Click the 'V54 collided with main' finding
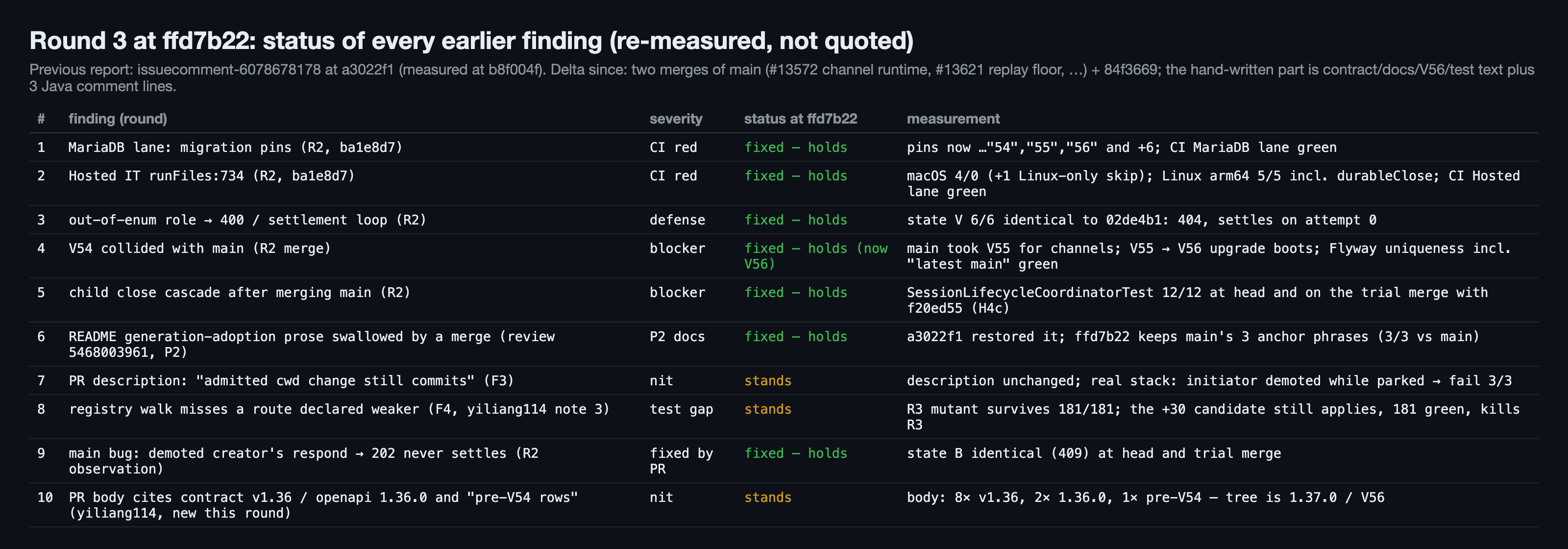Image resolution: width=1568 pixels, height=549 pixels. 199,249
